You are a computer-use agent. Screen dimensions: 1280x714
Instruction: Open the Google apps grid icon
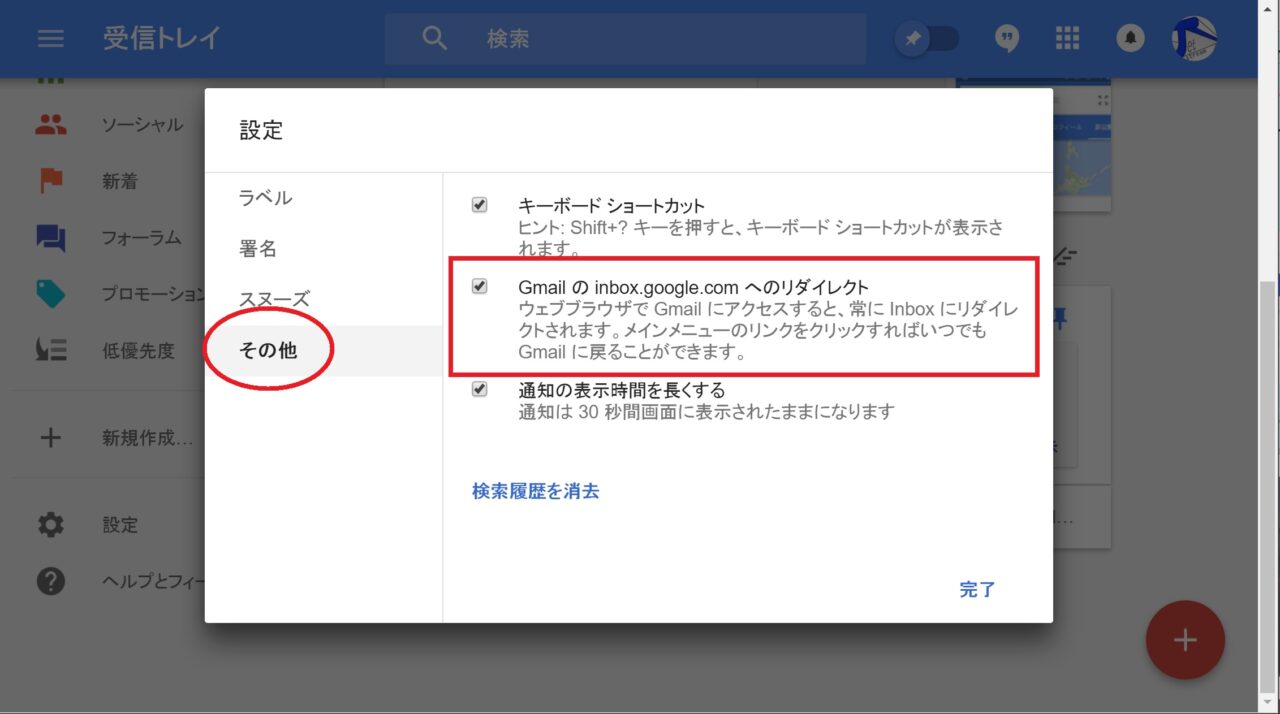[x=1067, y=39]
